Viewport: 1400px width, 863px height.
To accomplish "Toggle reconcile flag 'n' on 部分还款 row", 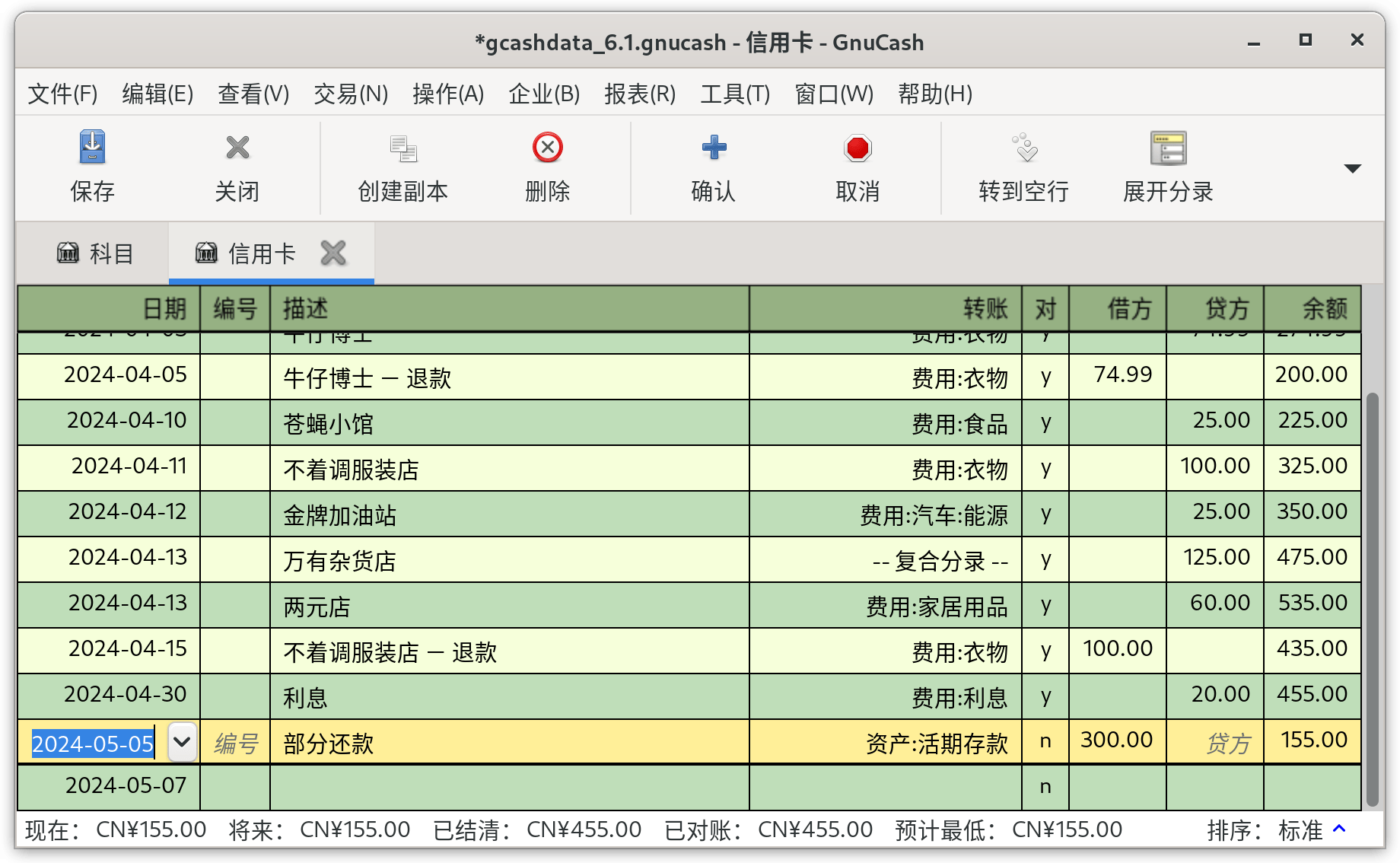I will (1045, 741).
